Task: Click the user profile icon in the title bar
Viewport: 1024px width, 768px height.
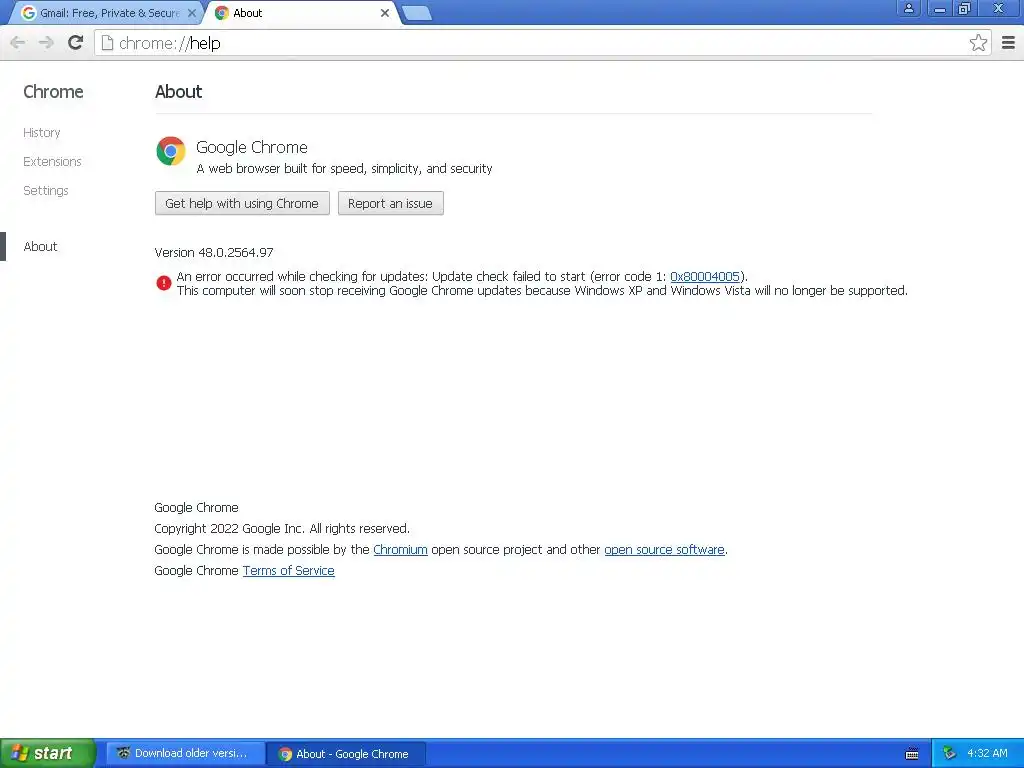Action: pyautogui.click(x=908, y=8)
